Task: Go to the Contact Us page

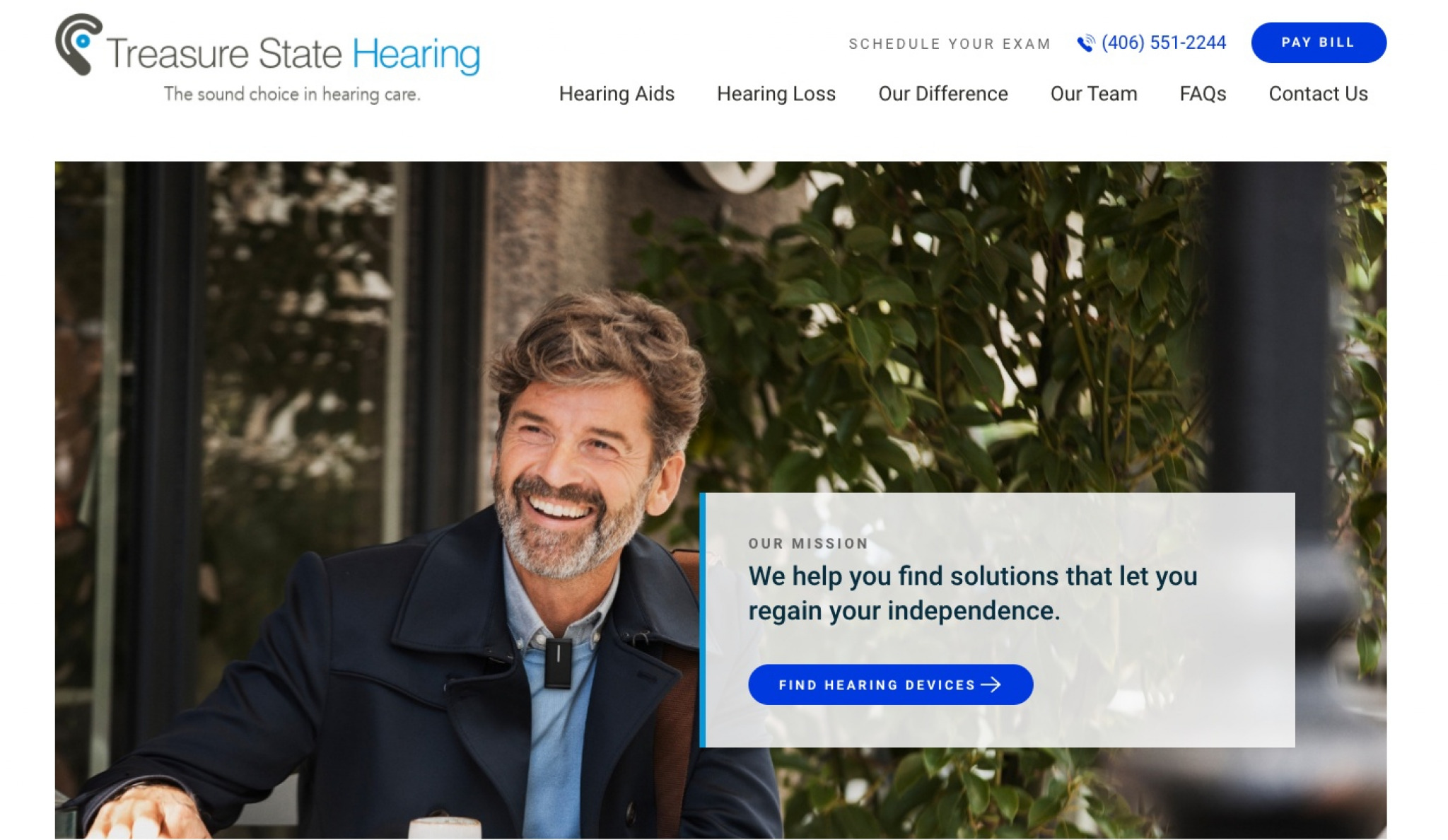Action: point(1318,93)
